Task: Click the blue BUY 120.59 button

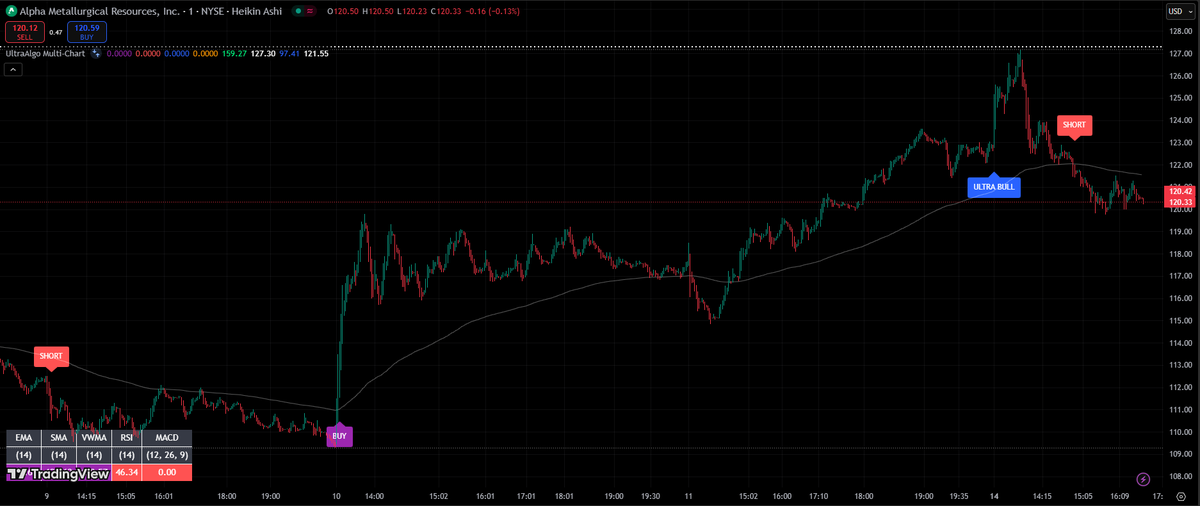Action: coord(87,32)
